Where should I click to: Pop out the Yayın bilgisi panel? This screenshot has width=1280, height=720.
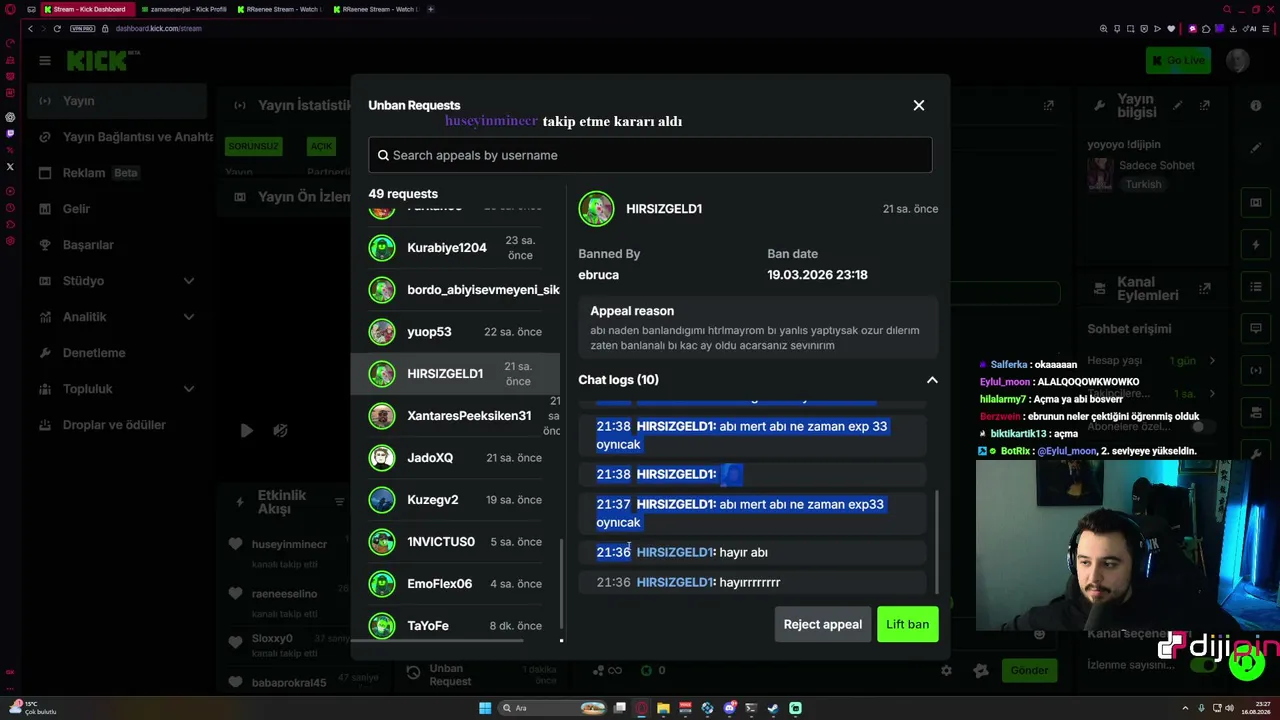coord(1205,105)
